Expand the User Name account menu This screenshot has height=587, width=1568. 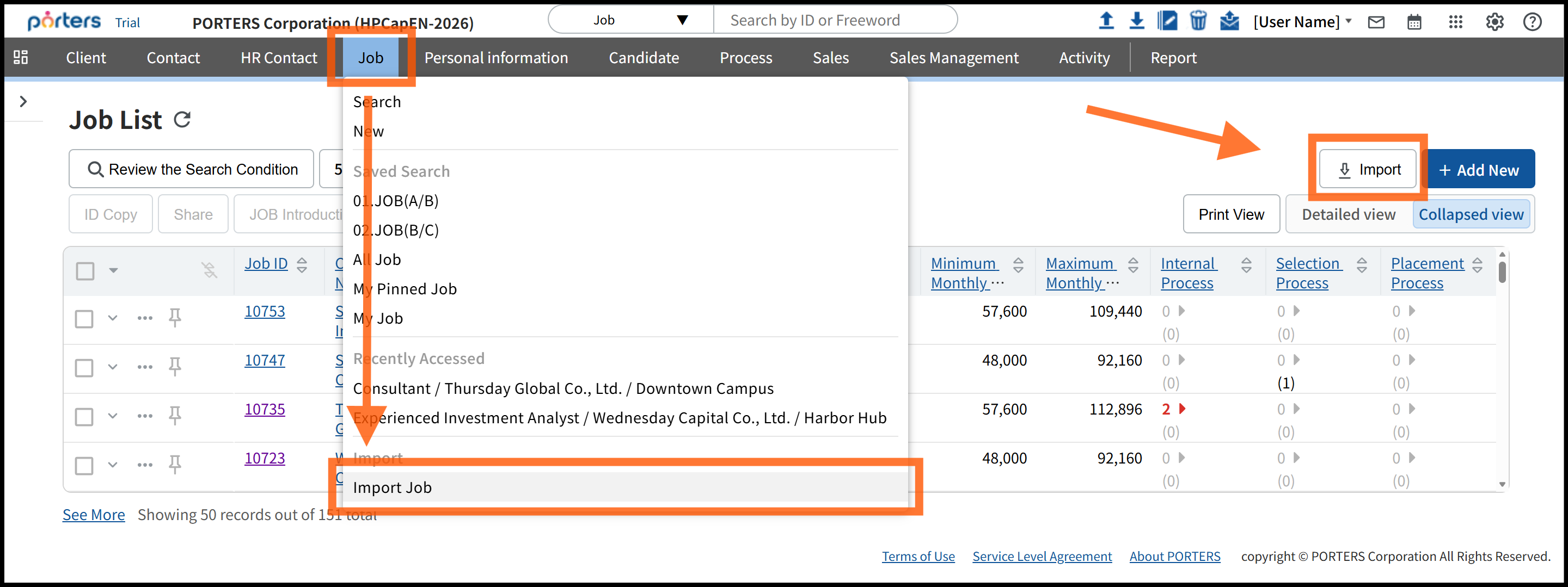pos(1302,22)
